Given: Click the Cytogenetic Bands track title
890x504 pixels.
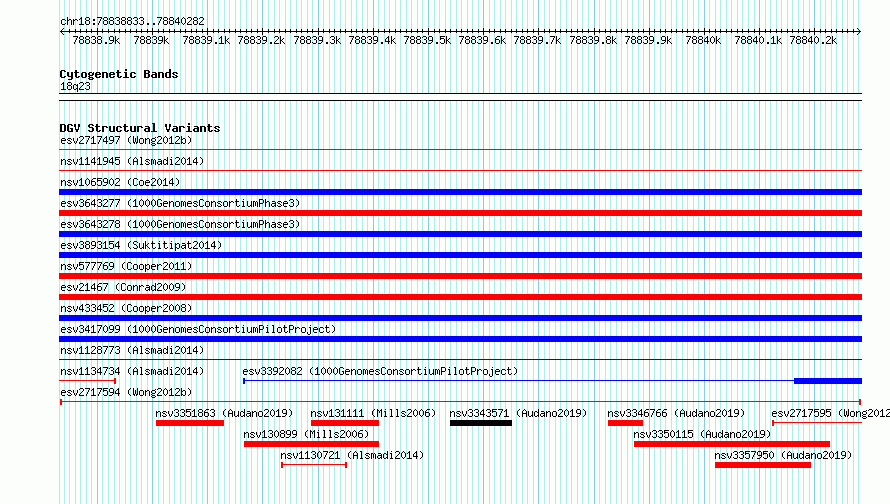Looking at the screenshot, I should point(119,74).
